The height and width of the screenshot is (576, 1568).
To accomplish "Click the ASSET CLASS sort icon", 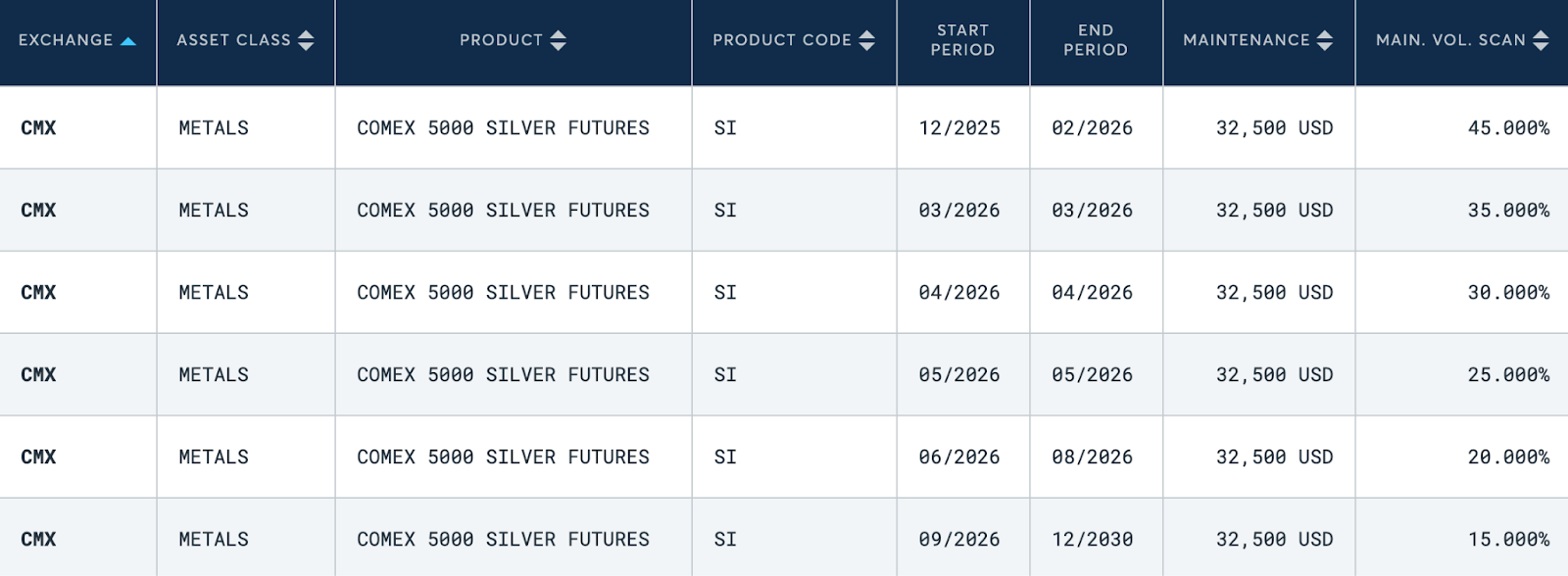I will click(x=305, y=40).
